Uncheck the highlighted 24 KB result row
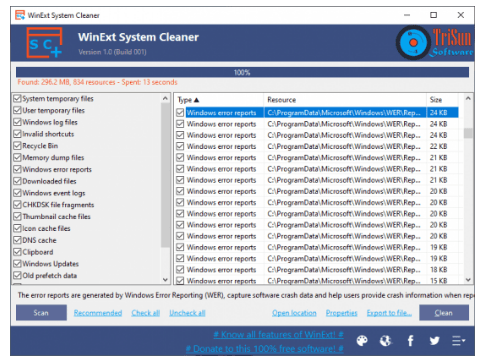This screenshot has width=482, height=363. click(180, 113)
